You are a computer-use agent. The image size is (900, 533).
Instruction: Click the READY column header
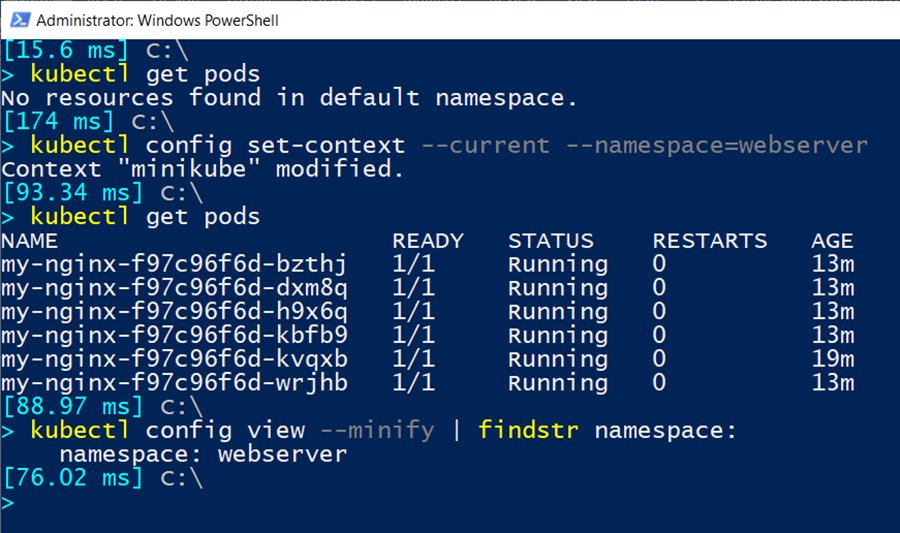point(427,241)
